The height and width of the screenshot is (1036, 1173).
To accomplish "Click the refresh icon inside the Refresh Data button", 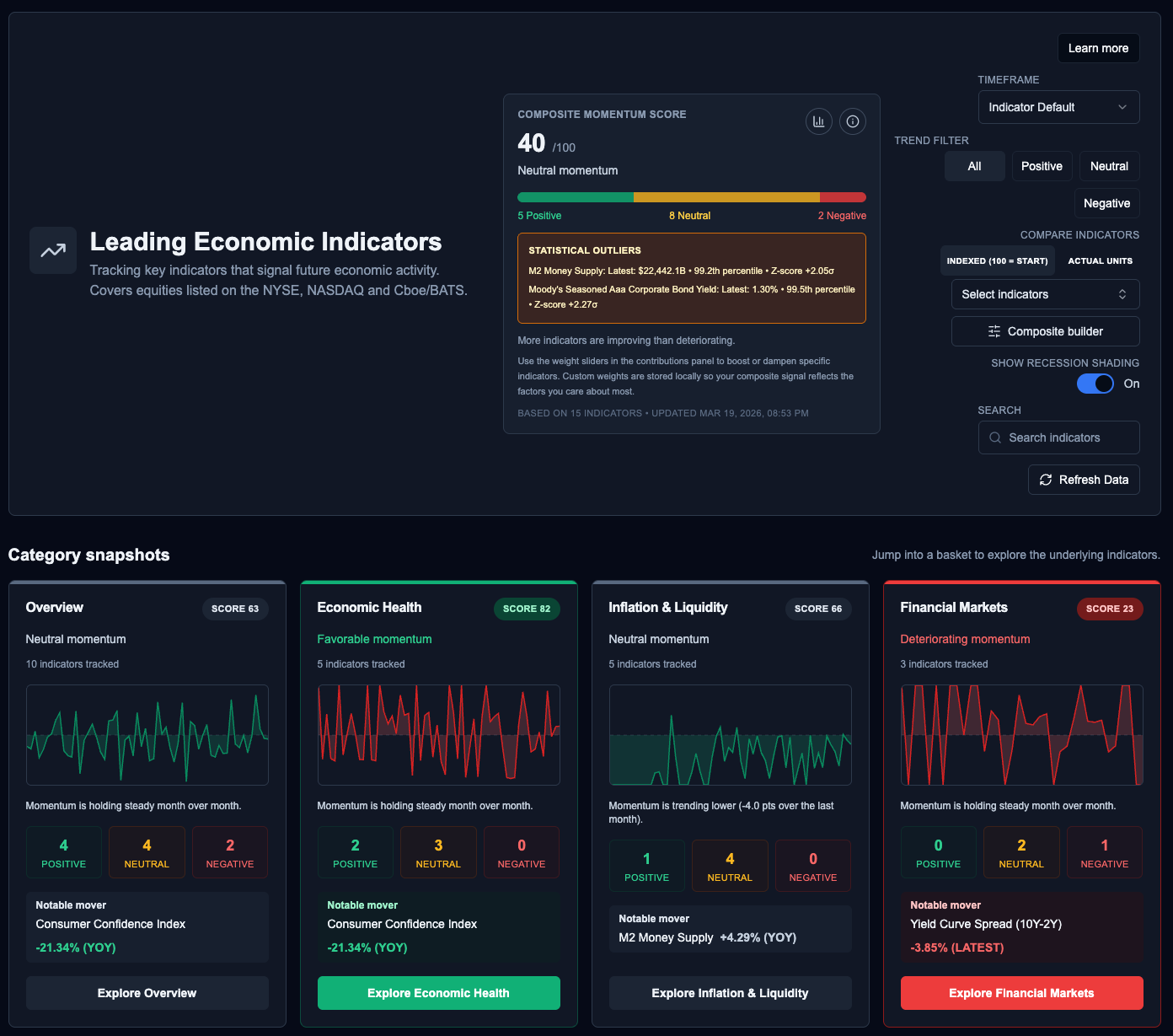I will coord(1046,479).
